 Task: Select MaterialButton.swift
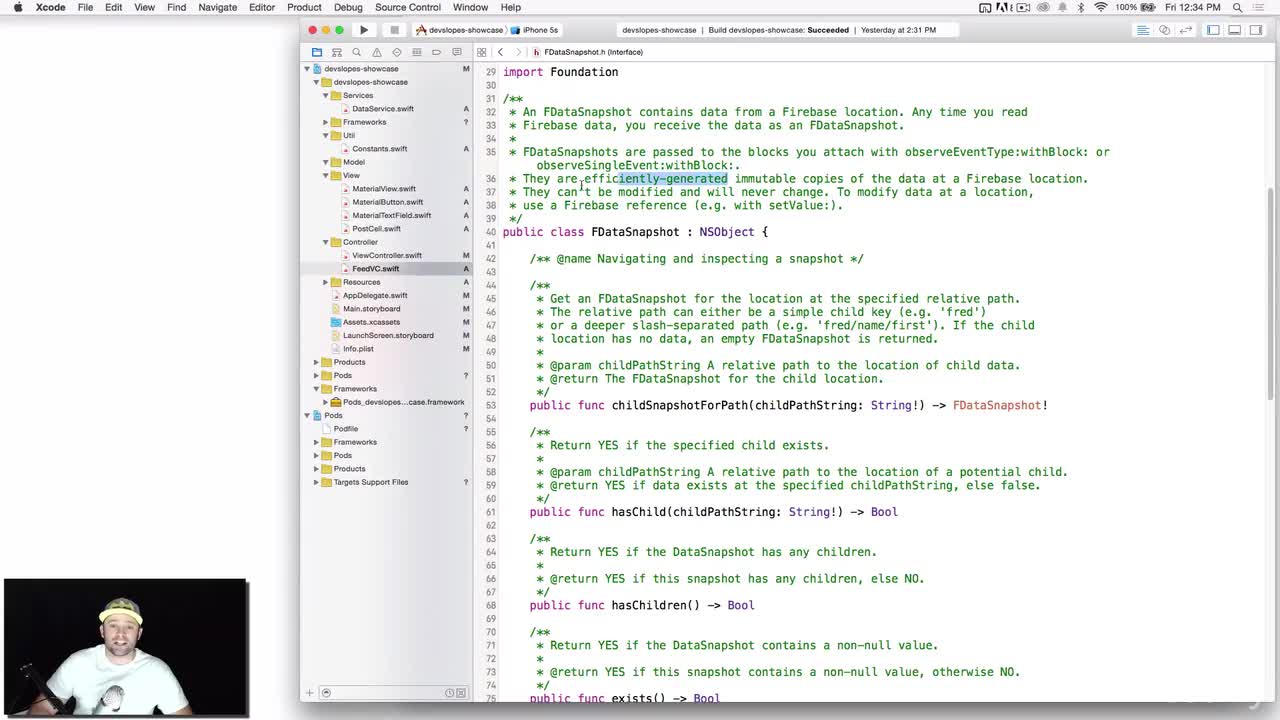(x=387, y=202)
